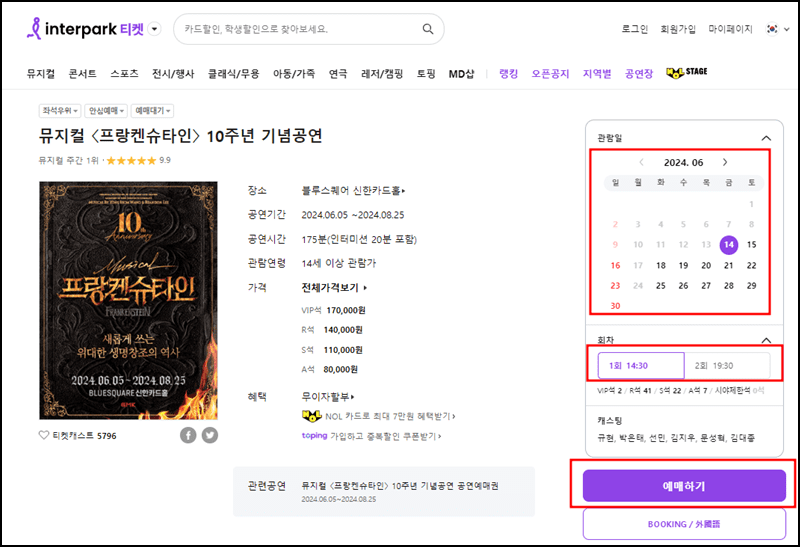The height and width of the screenshot is (547, 800).
Task: Collapse the 관람일 section chevron
Action: click(x=766, y=138)
